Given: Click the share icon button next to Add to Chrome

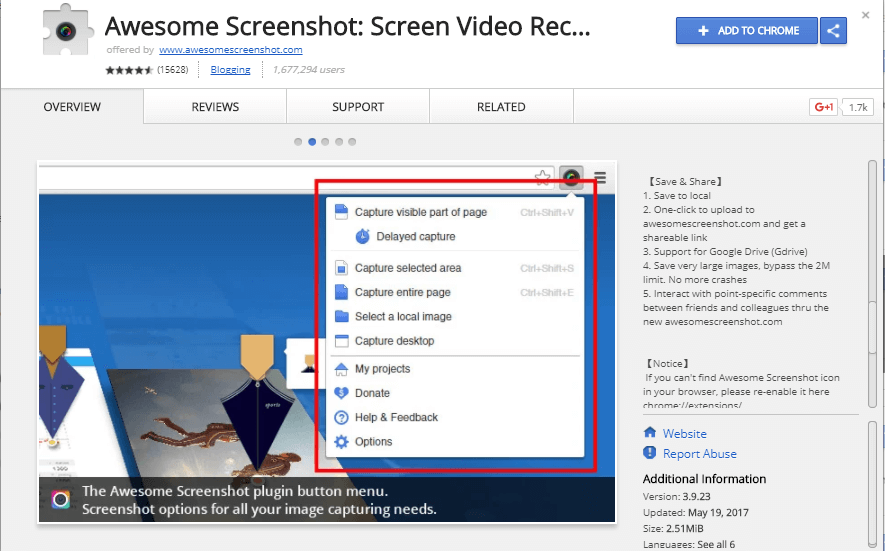Looking at the screenshot, I should coord(833,30).
